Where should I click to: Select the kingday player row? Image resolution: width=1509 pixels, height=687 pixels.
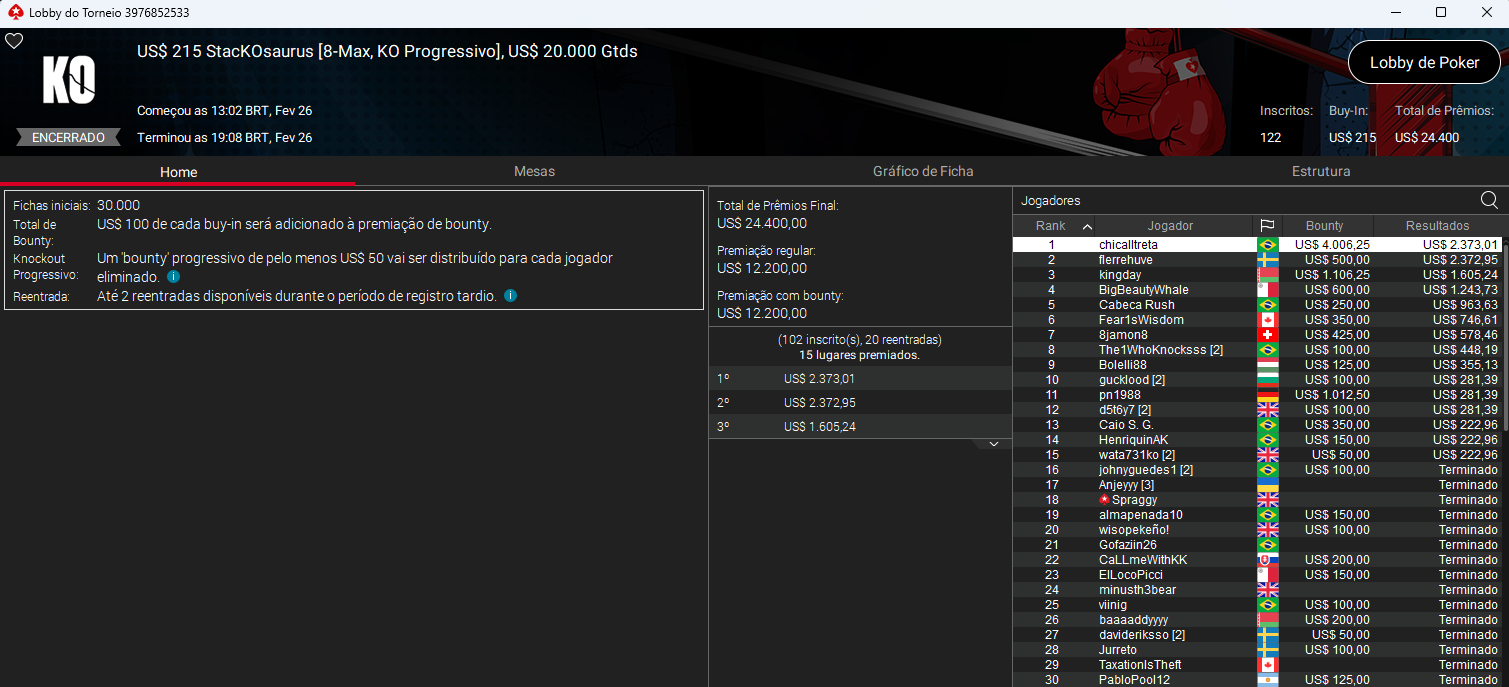pyautogui.click(x=1119, y=275)
